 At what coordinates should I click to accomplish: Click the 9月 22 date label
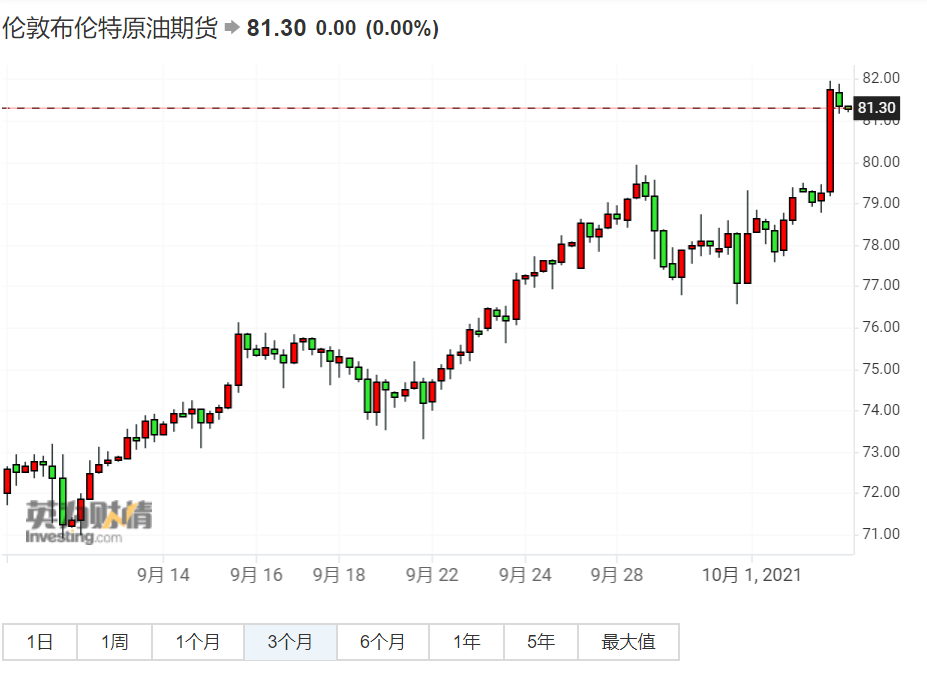tap(432, 575)
